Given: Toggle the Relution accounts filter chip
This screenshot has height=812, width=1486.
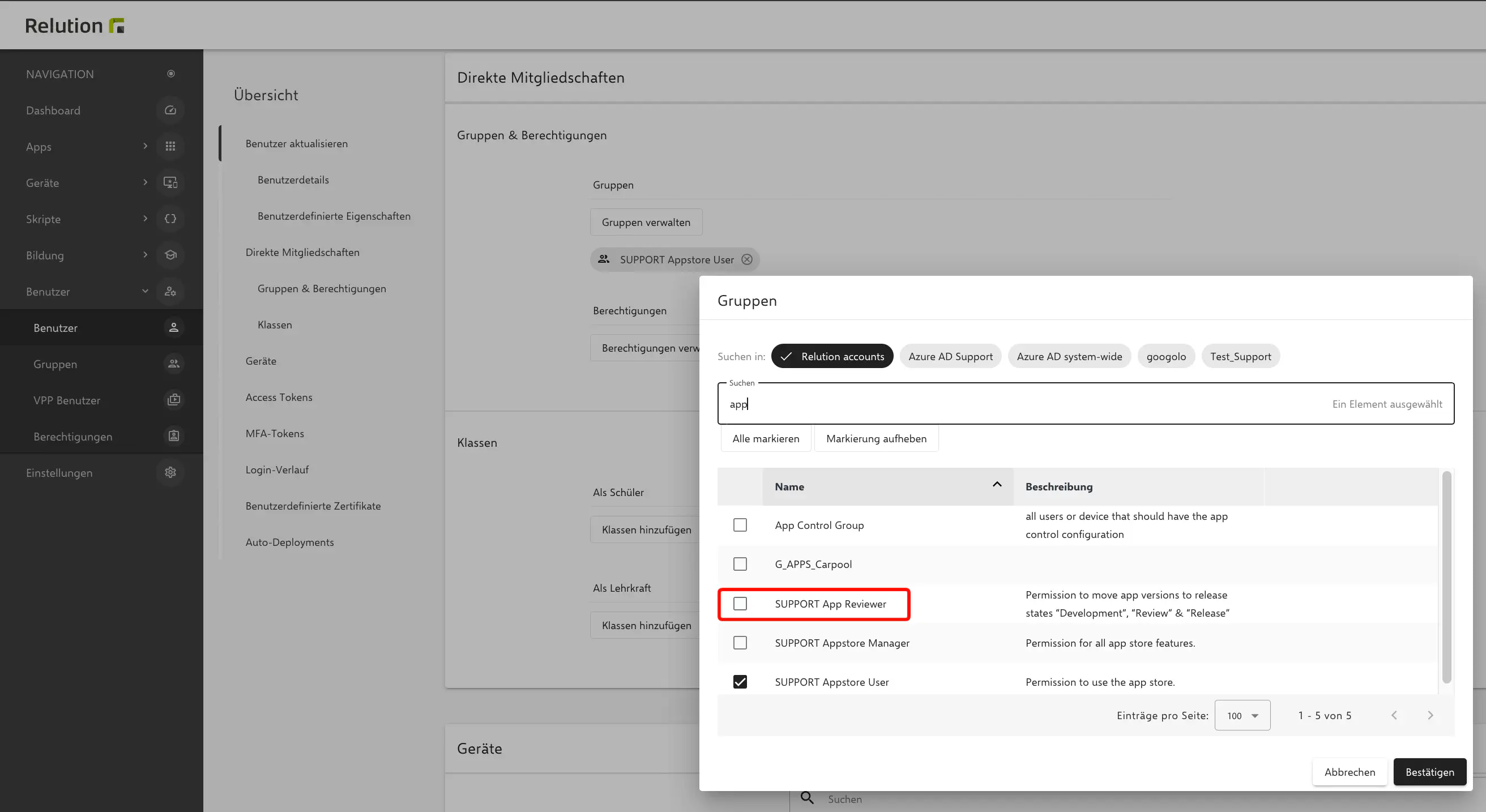Looking at the screenshot, I should [832, 356].
